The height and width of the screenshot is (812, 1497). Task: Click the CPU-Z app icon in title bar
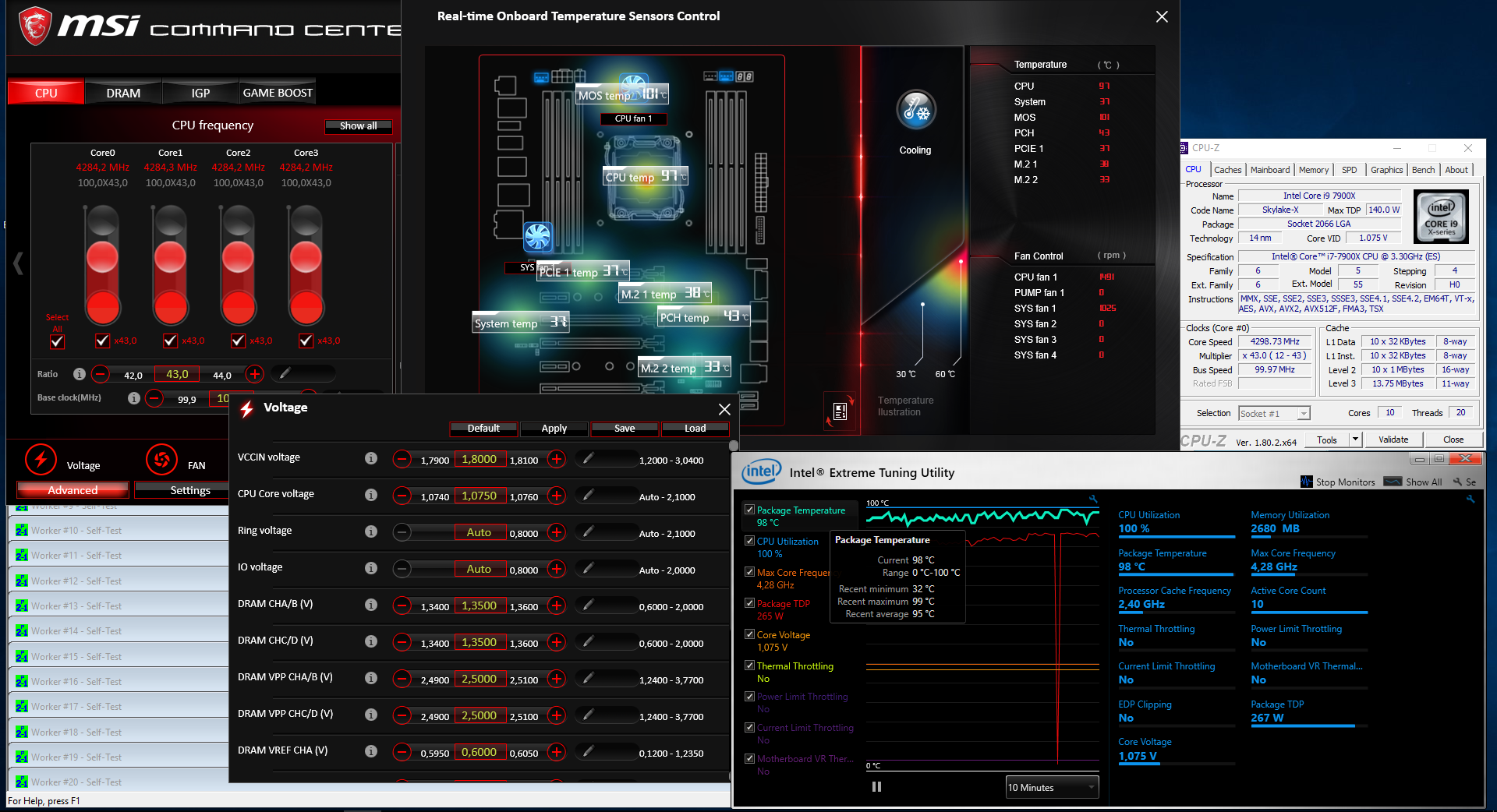(1184, 148)
